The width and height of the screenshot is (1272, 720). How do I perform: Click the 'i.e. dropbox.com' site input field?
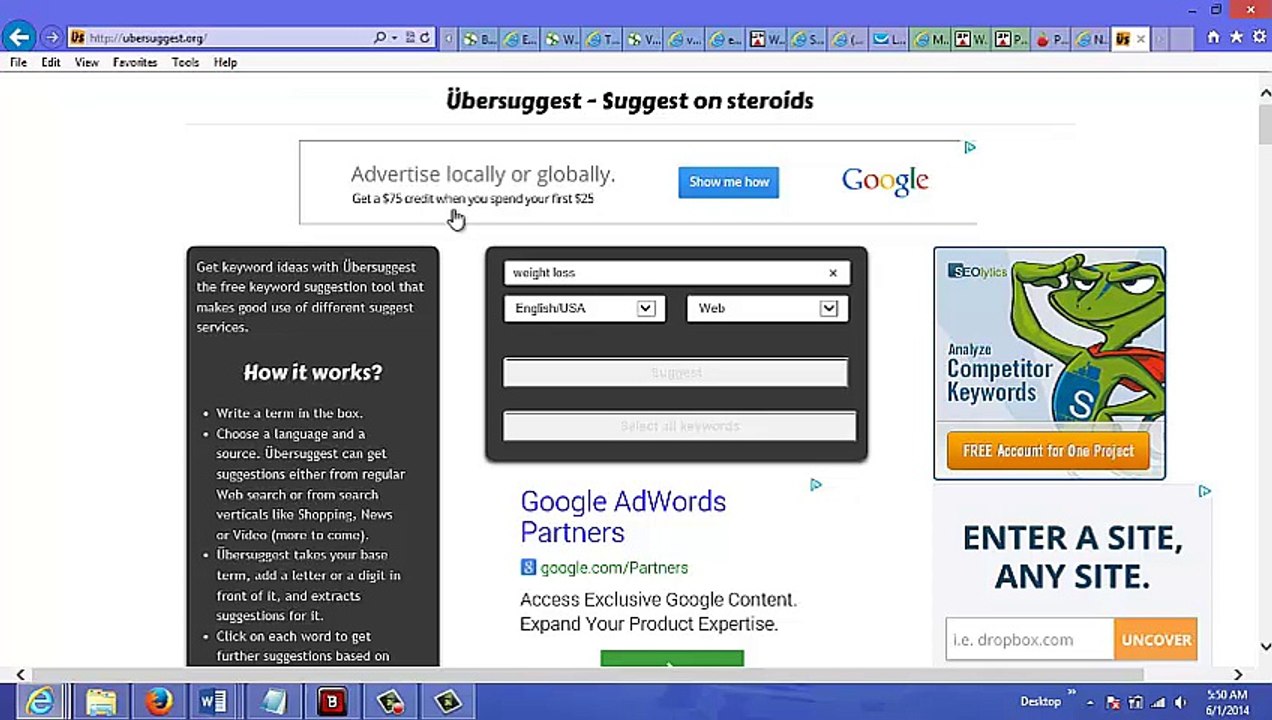point(1030,640)
